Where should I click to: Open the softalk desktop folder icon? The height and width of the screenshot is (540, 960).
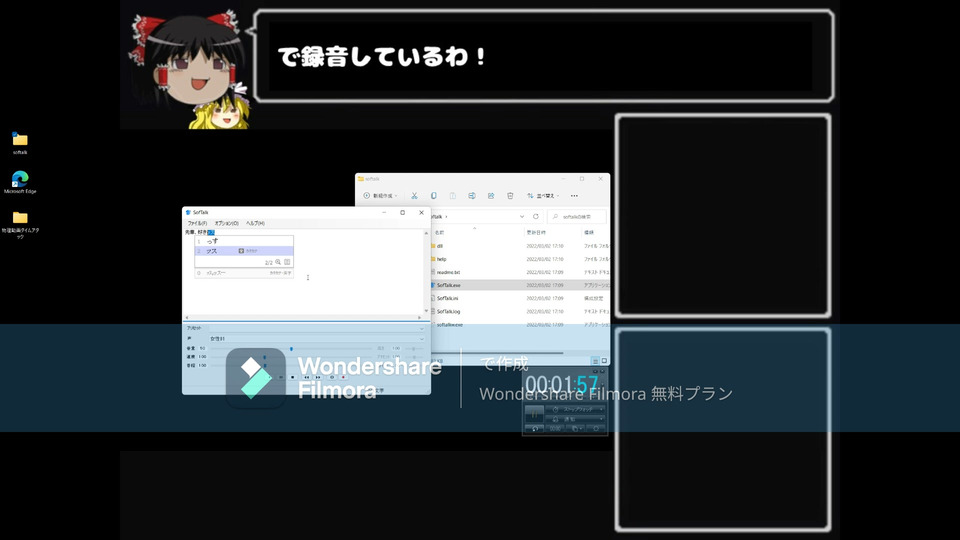[20, 144]
